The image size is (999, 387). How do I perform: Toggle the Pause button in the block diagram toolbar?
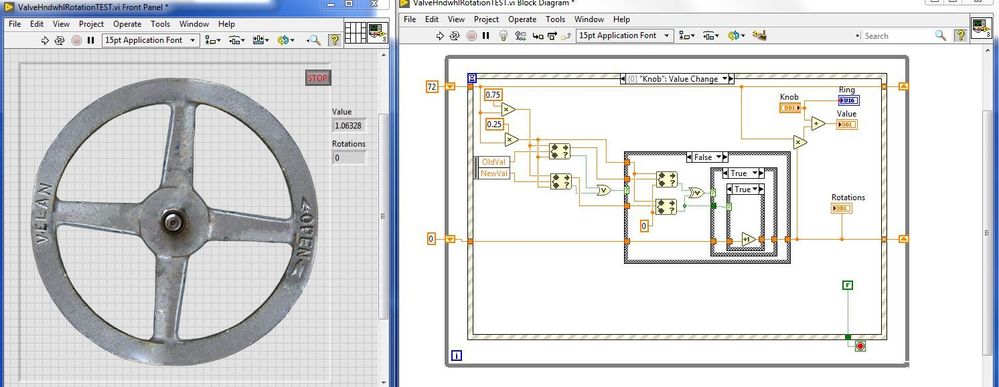(486, 36)
